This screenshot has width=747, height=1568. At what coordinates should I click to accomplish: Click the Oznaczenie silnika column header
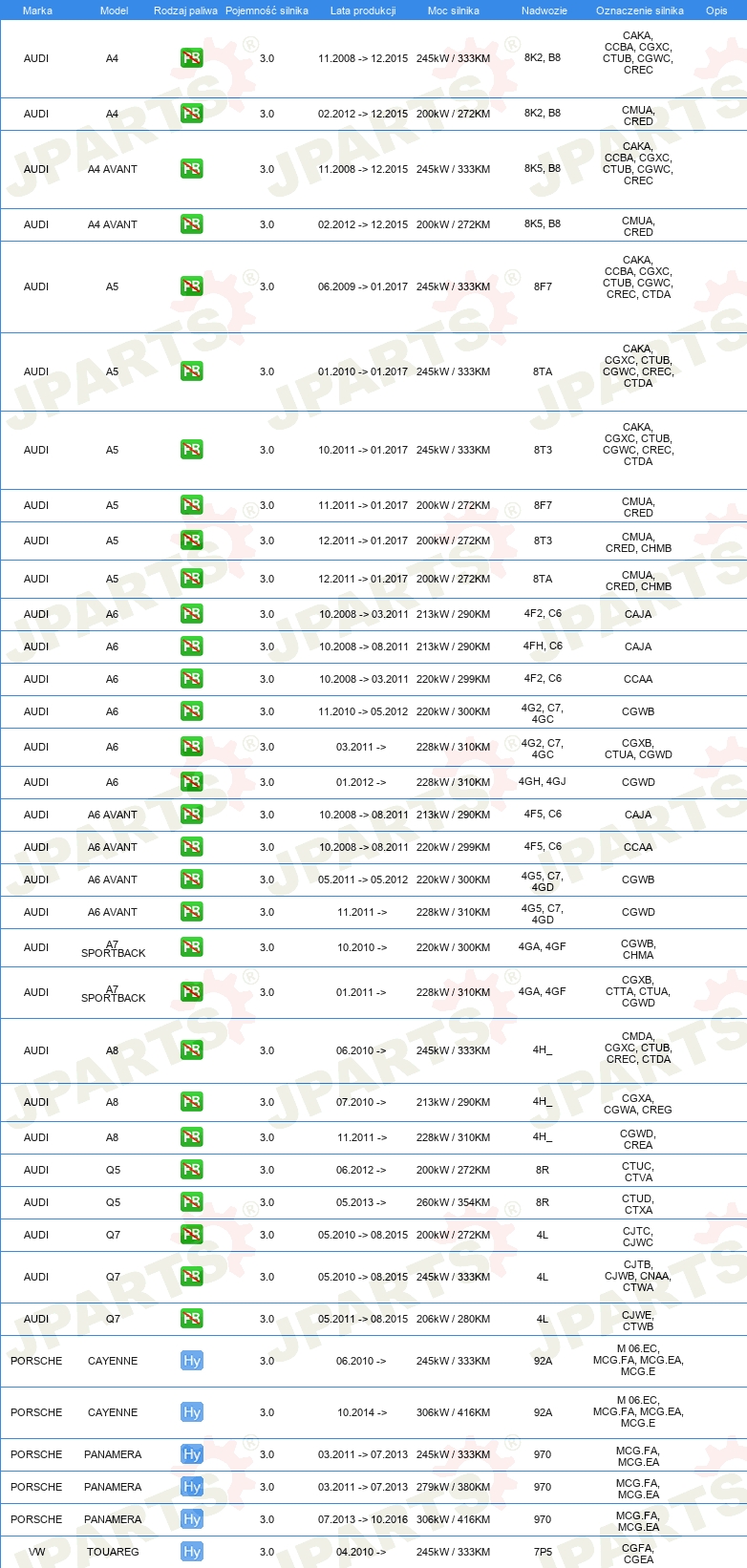point(640,11)
